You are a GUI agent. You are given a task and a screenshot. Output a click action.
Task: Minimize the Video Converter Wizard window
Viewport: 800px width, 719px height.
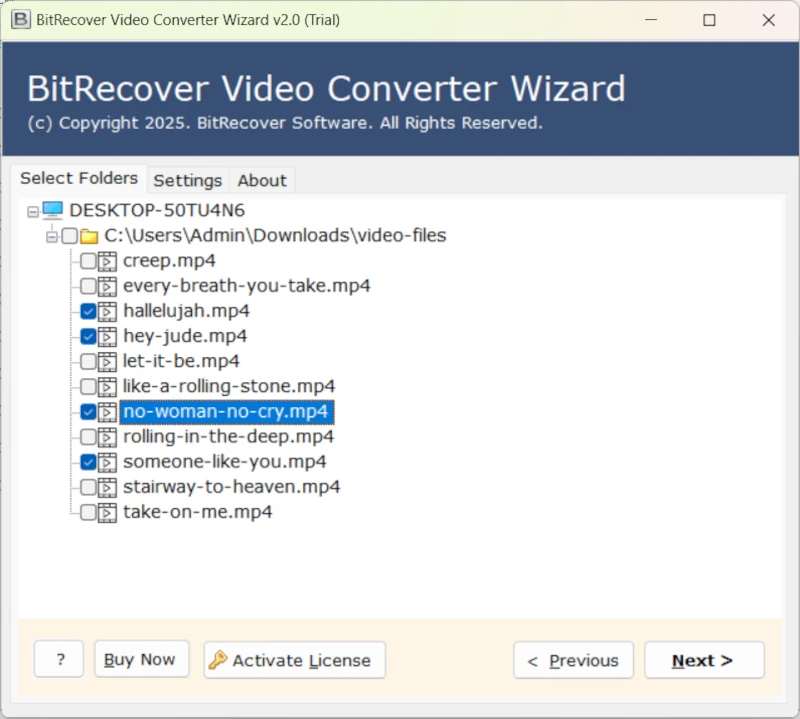coord(651,20)
